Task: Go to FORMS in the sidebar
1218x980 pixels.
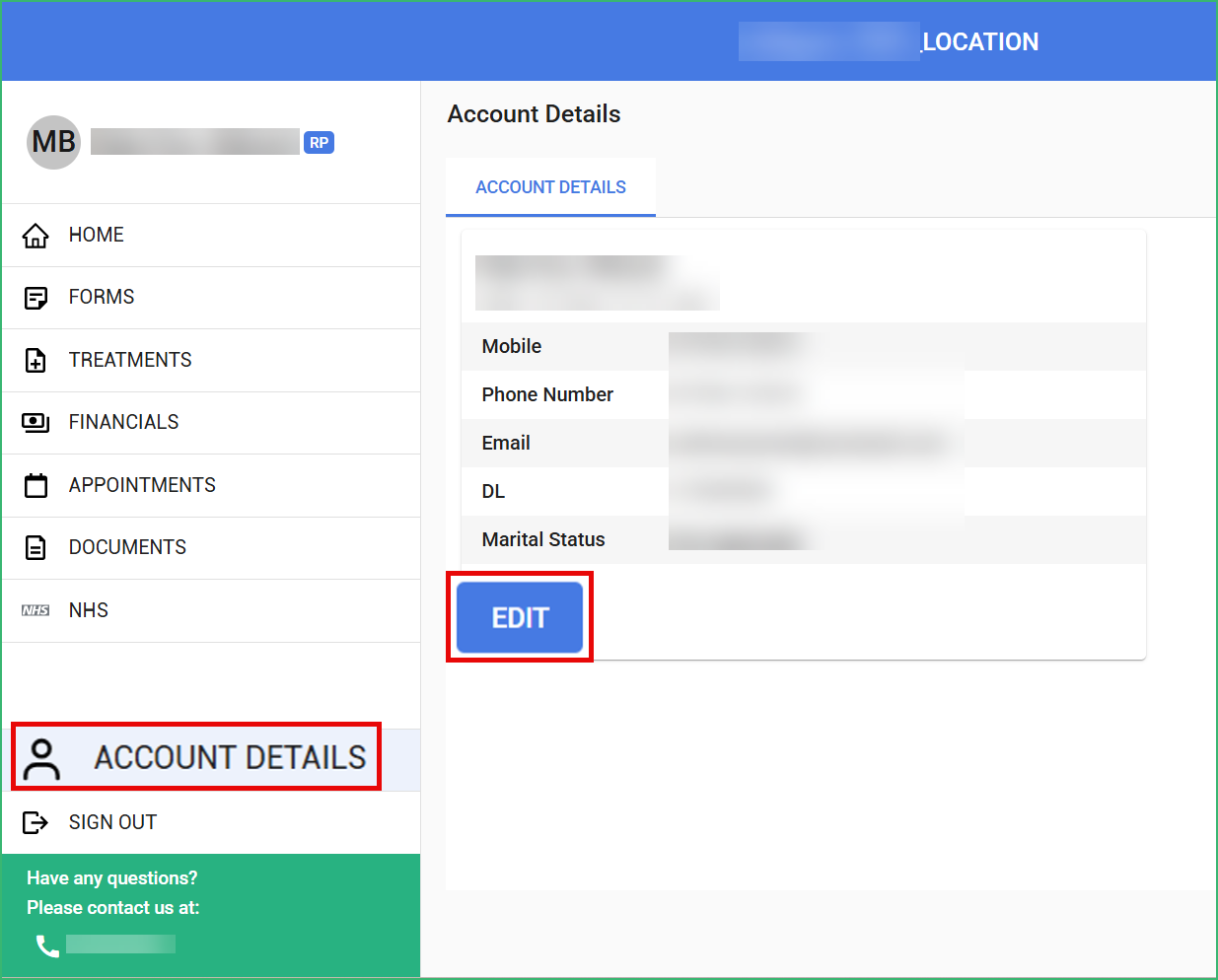Action: pos(211,297)
